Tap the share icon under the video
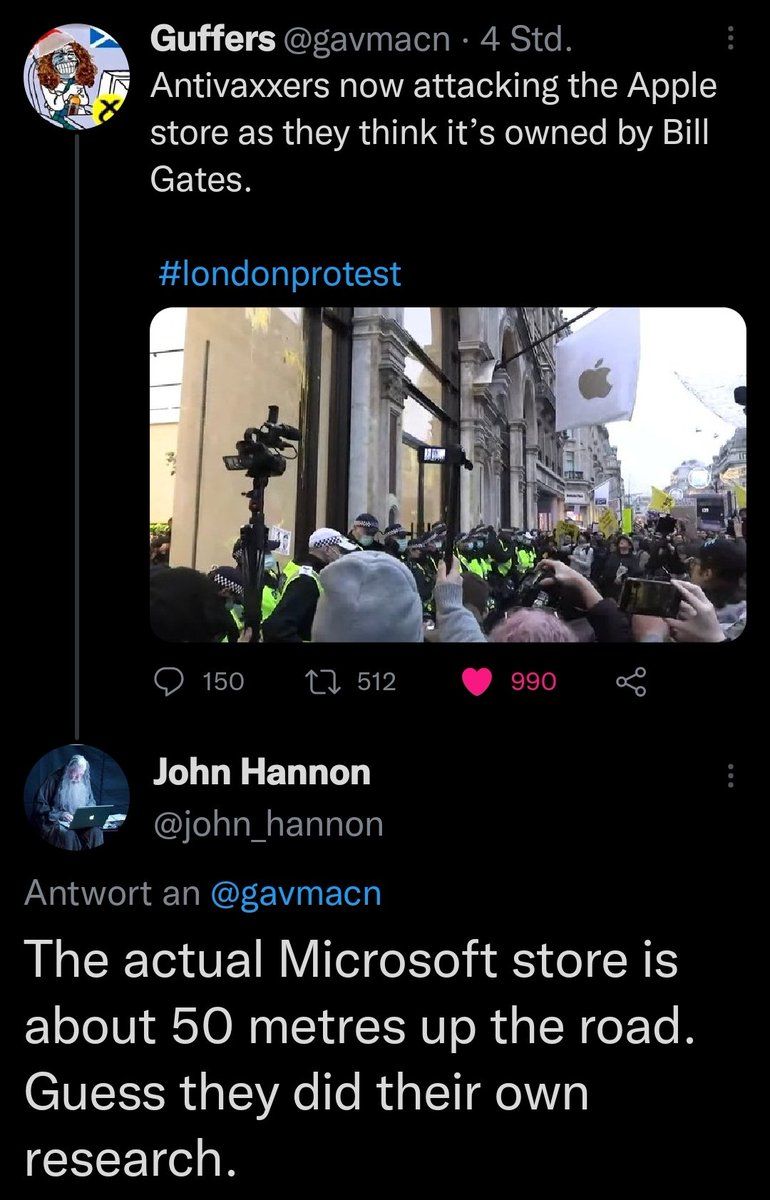770x1200 pixels. 630,681
